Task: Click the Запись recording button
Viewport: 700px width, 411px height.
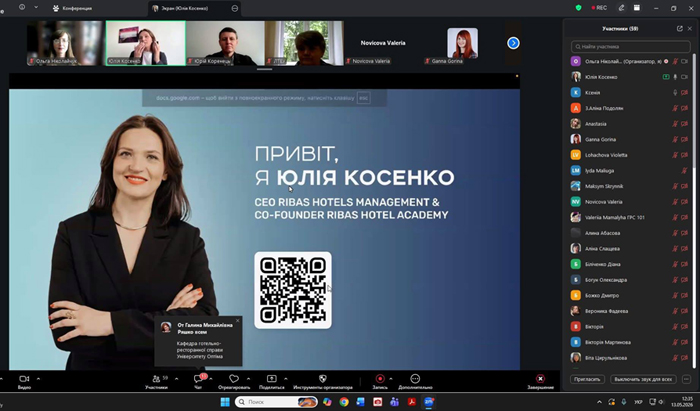Action: coord(380,382)
